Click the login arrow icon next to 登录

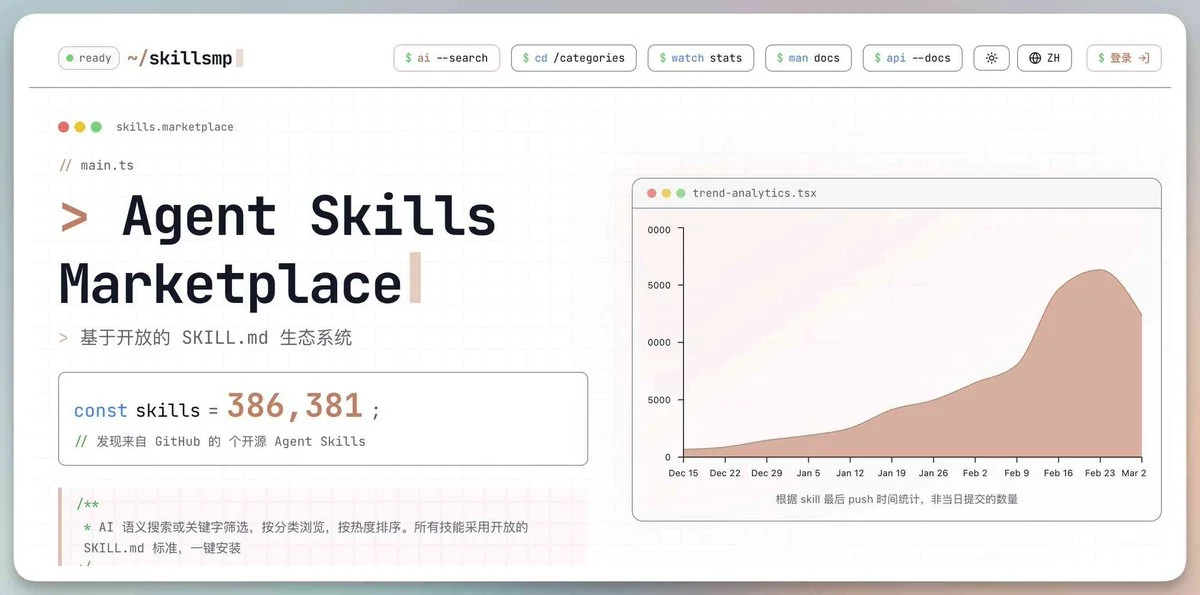(x=1143, y=58)
